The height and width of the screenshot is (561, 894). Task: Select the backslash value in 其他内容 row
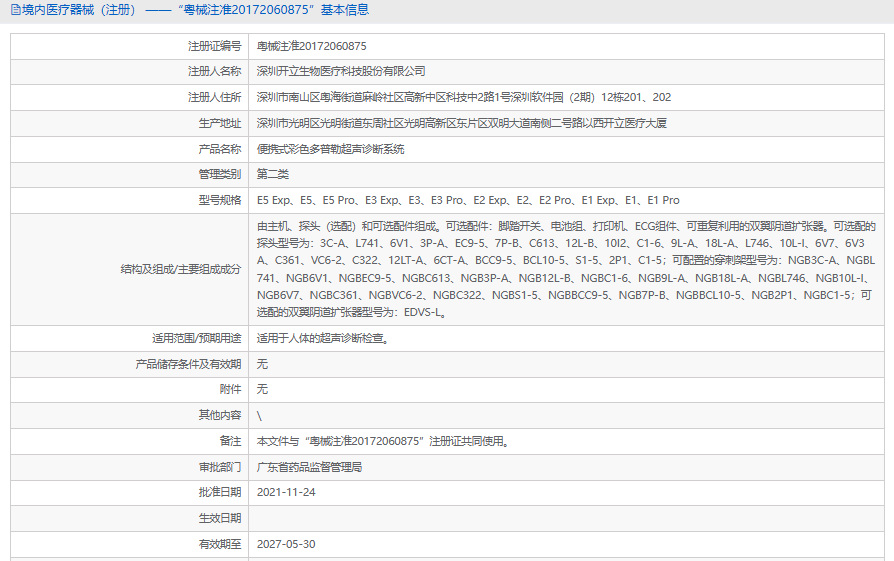(259, 416)
